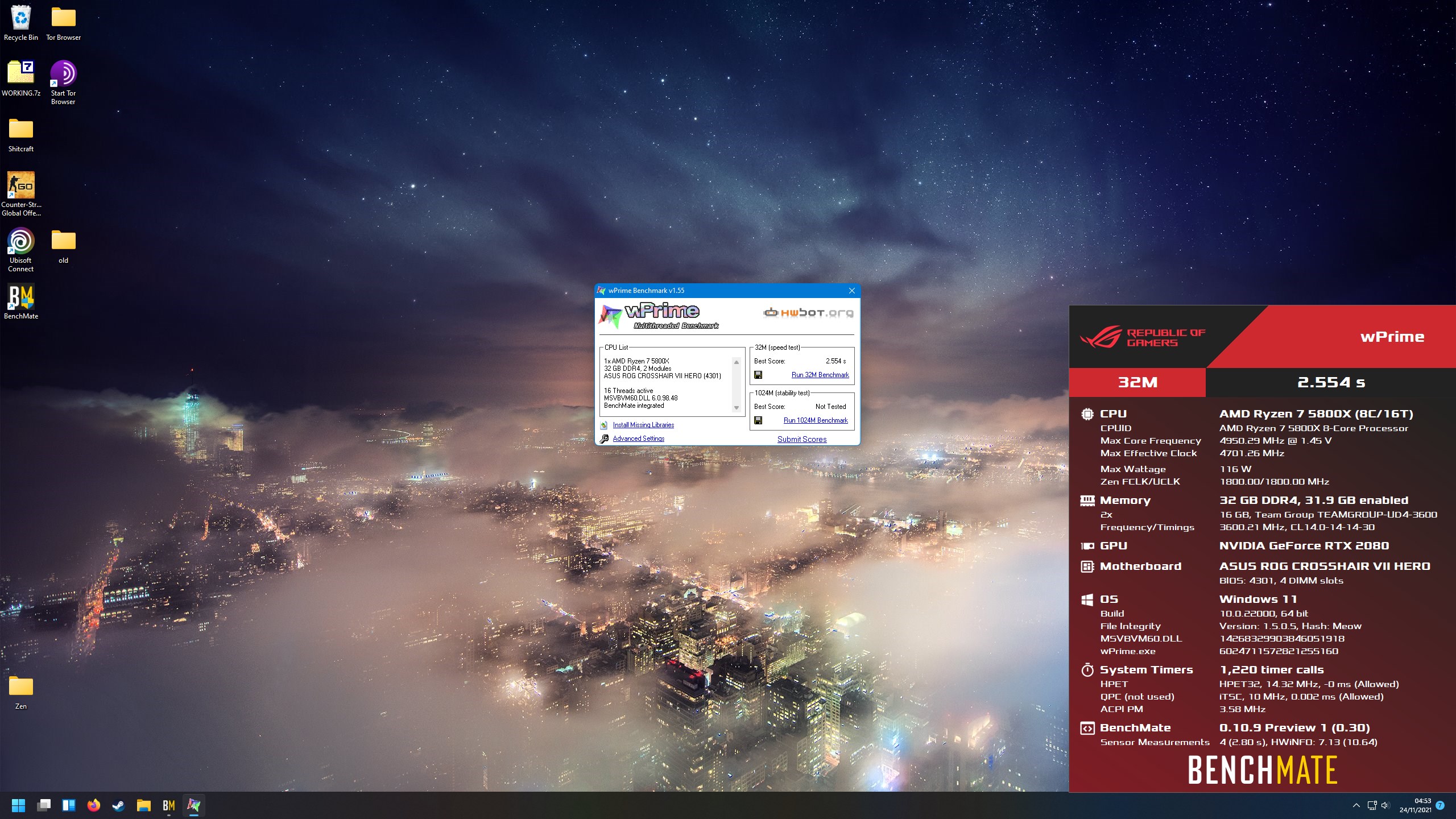This screenshot has width=1456, height=819.
Task: Activate the wPrime taskbar button
Action: (194, 805)
